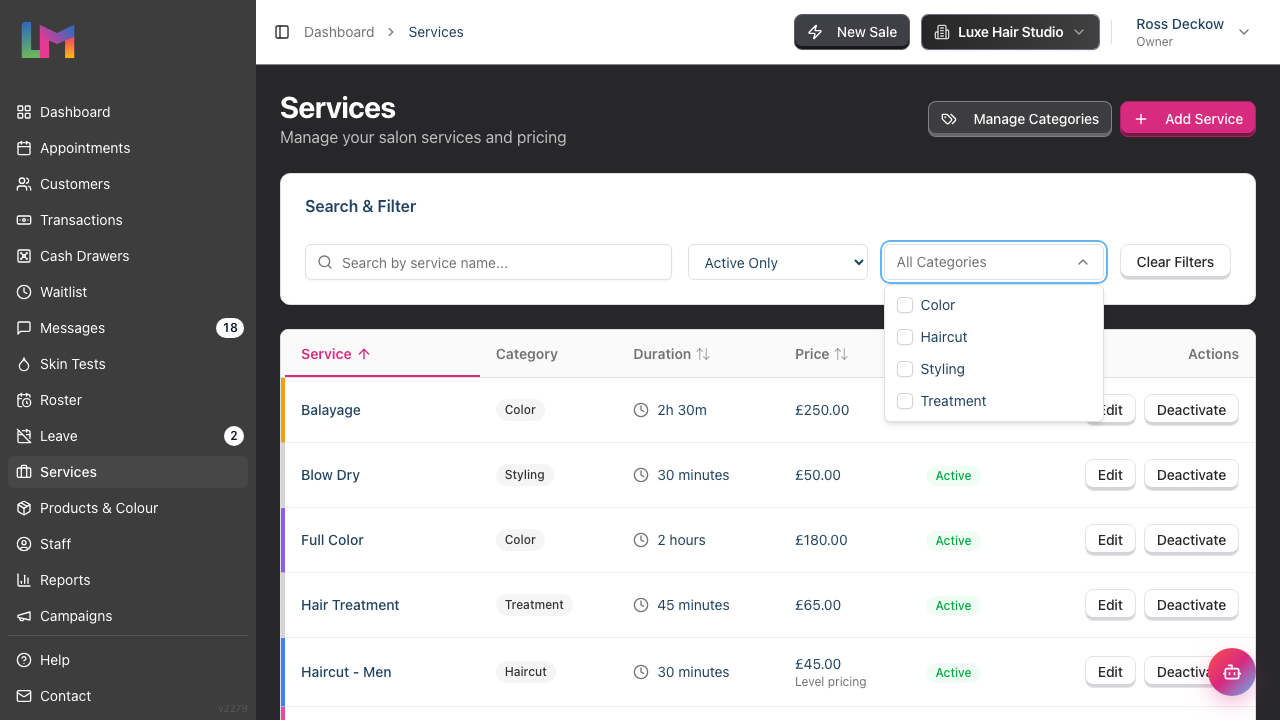The height and width of the screenshot is (720, 1280).
Task: Open Manage Categories
Action: [1020, 119]
